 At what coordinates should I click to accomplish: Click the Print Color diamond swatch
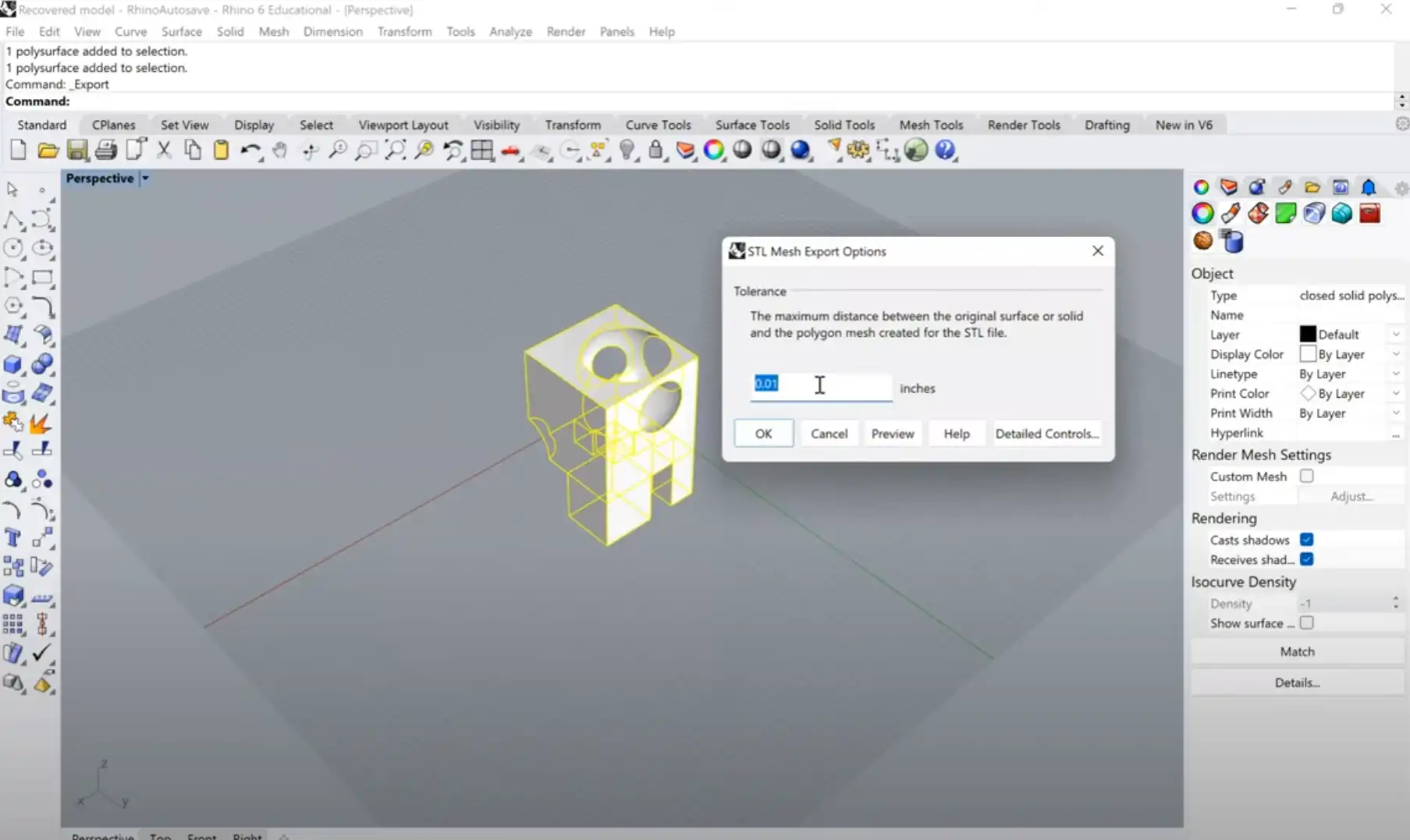point(1308,393)
